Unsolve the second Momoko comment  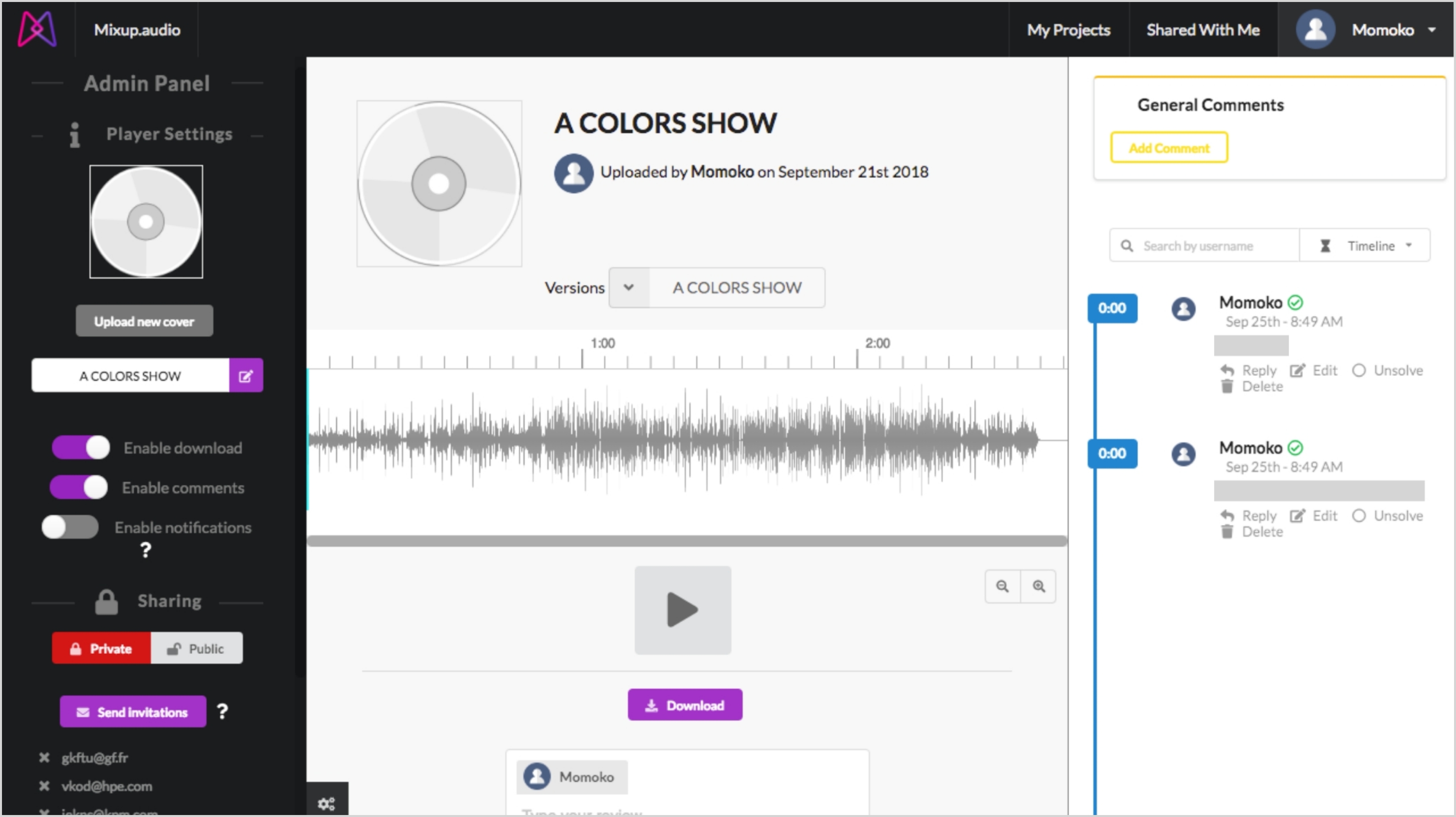(1388, 515)
